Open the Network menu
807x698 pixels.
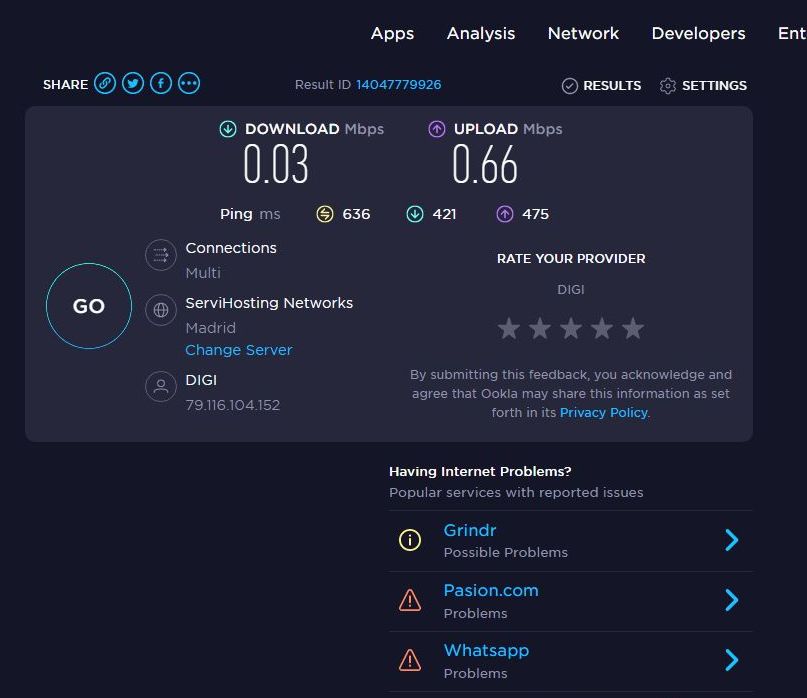click(583, 33)
